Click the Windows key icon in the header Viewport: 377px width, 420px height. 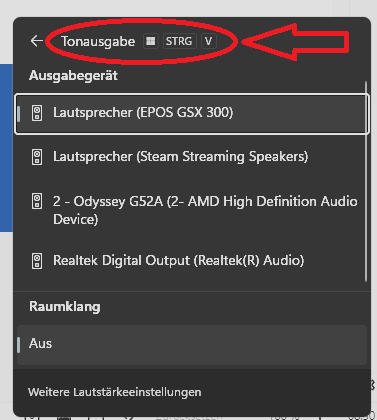click(x=151, y=41)
